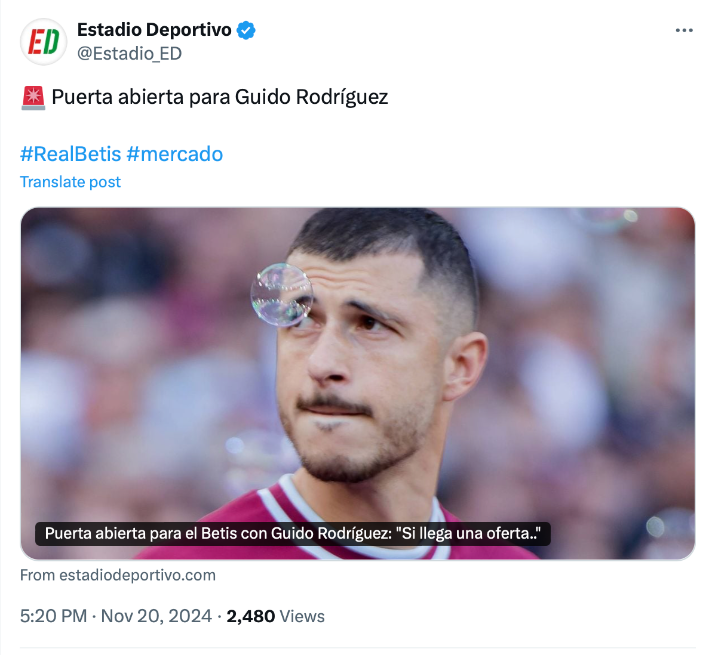The image size is (712, 655).
Task: Open the three-dot more options menu
Action: click(x=684, y=30)
